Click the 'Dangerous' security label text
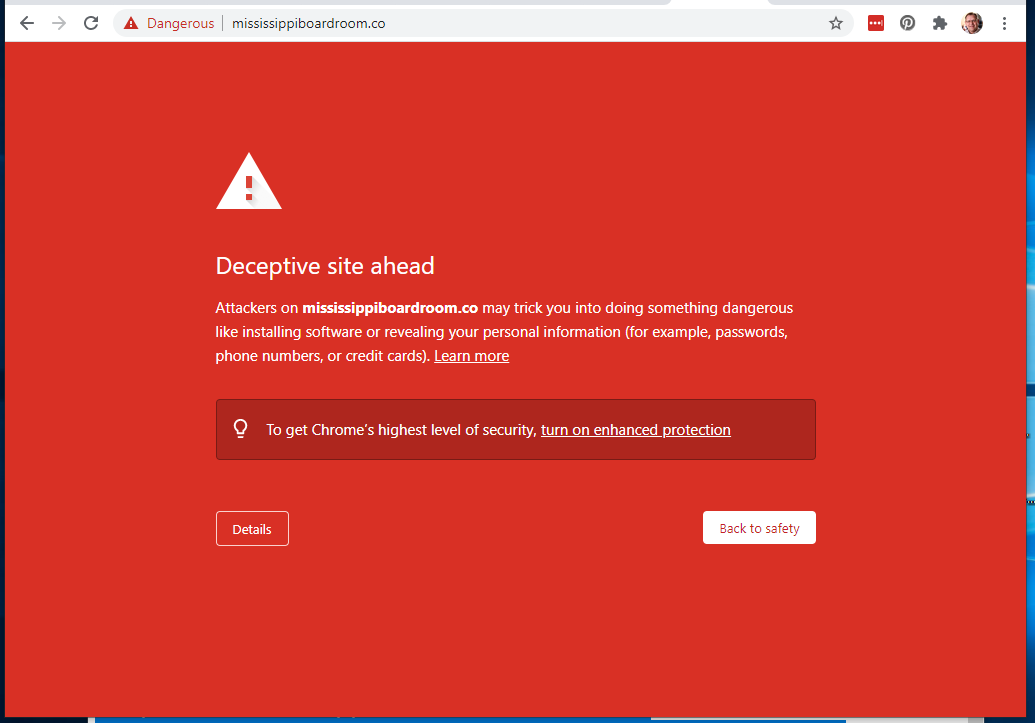1035x723 pixels. tap(180, 23)
